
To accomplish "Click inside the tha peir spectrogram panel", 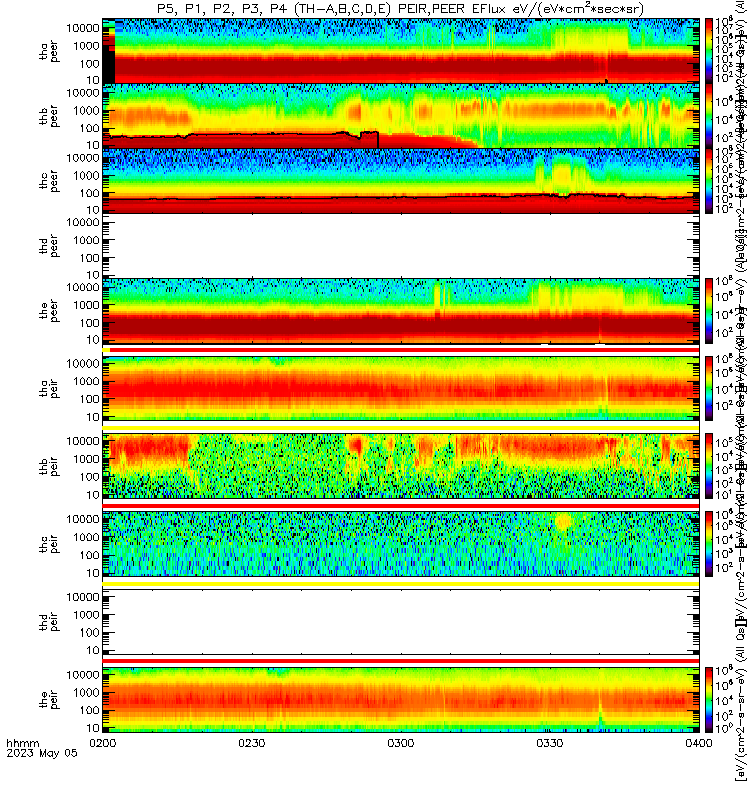I will [401, 388].
